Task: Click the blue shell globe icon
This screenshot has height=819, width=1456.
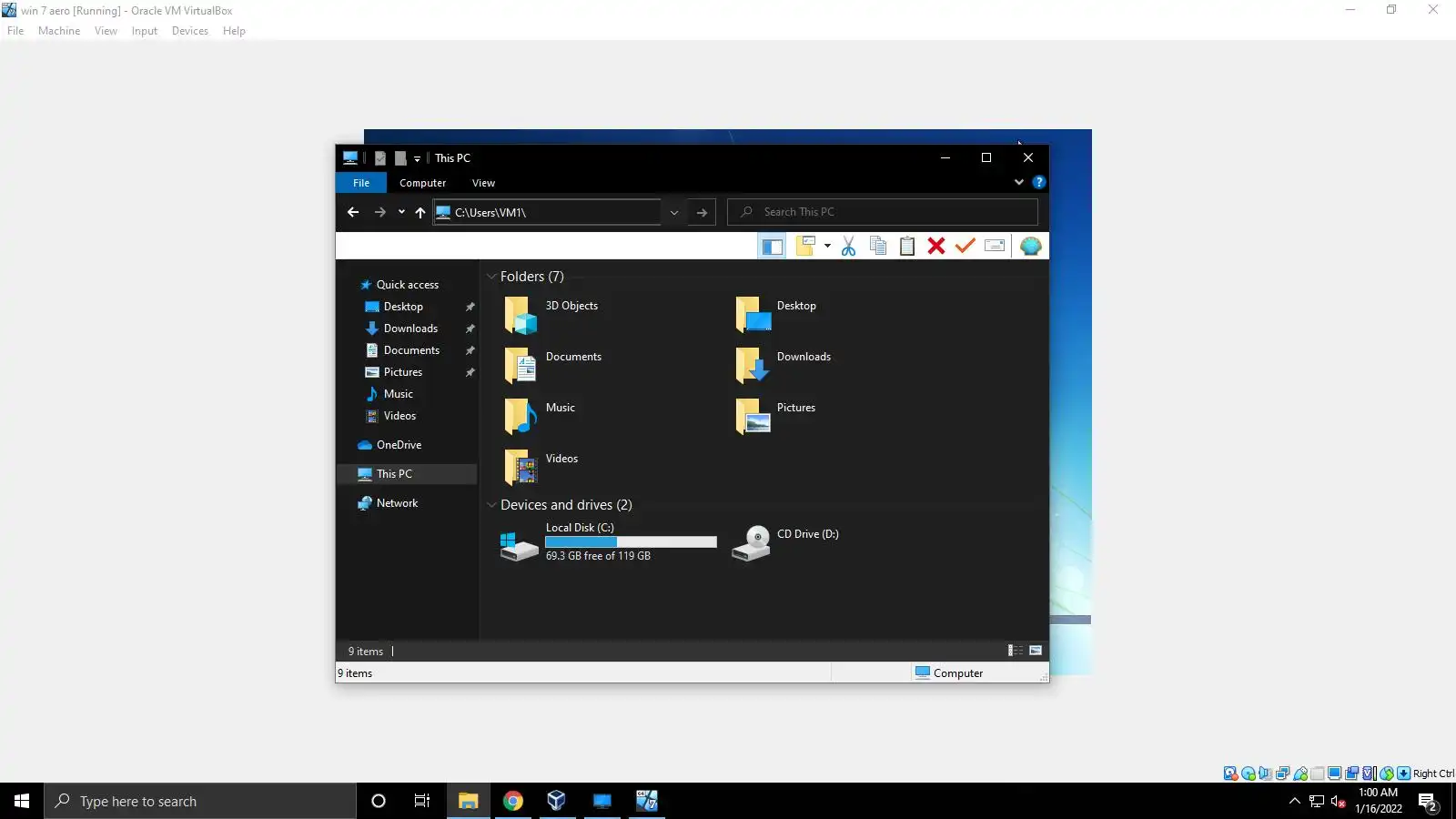Action: coord(1030,246)
